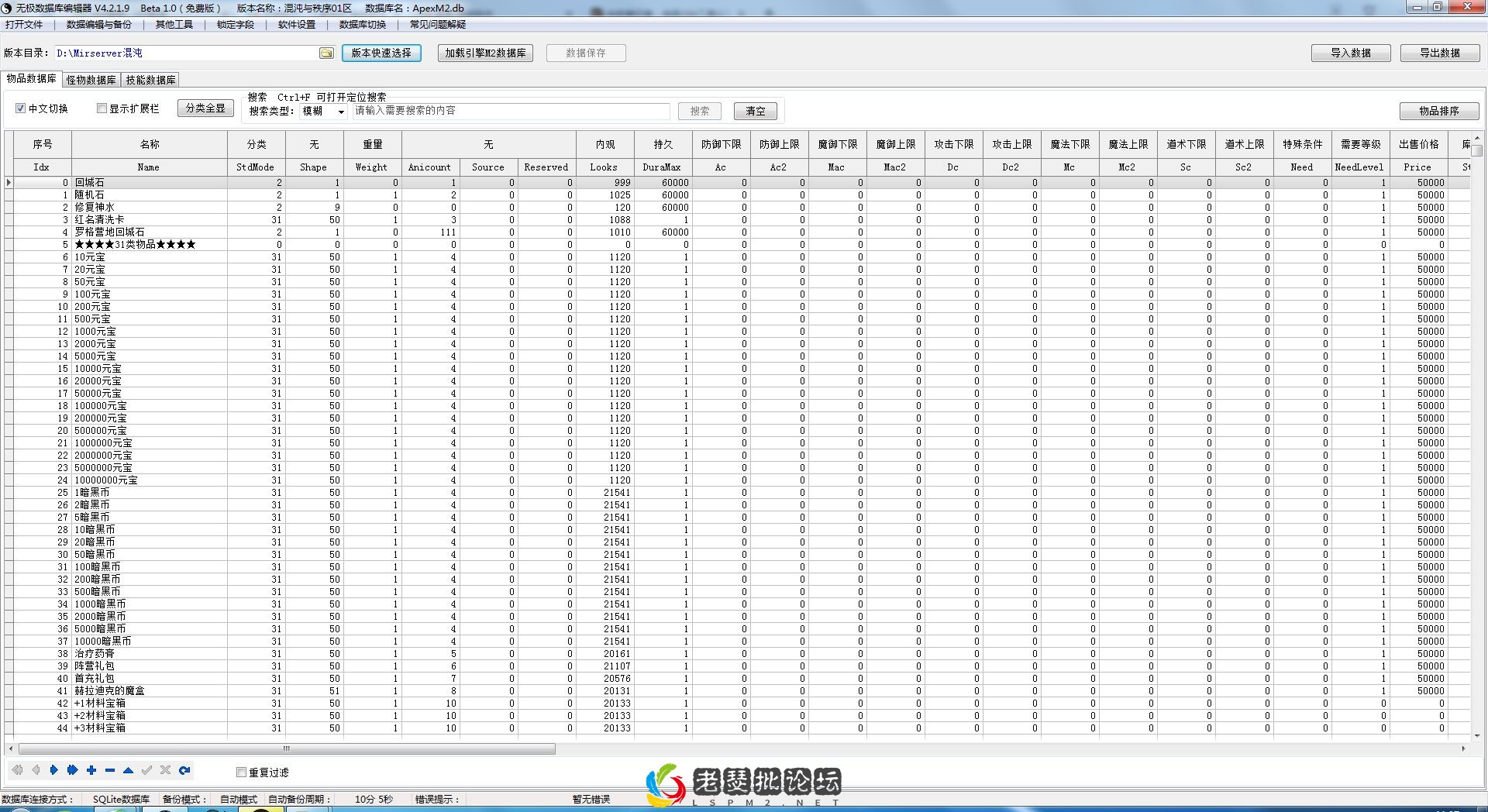Click horizontal scrollbar left arrow
1488x812 pixels.
click(10, 748)
